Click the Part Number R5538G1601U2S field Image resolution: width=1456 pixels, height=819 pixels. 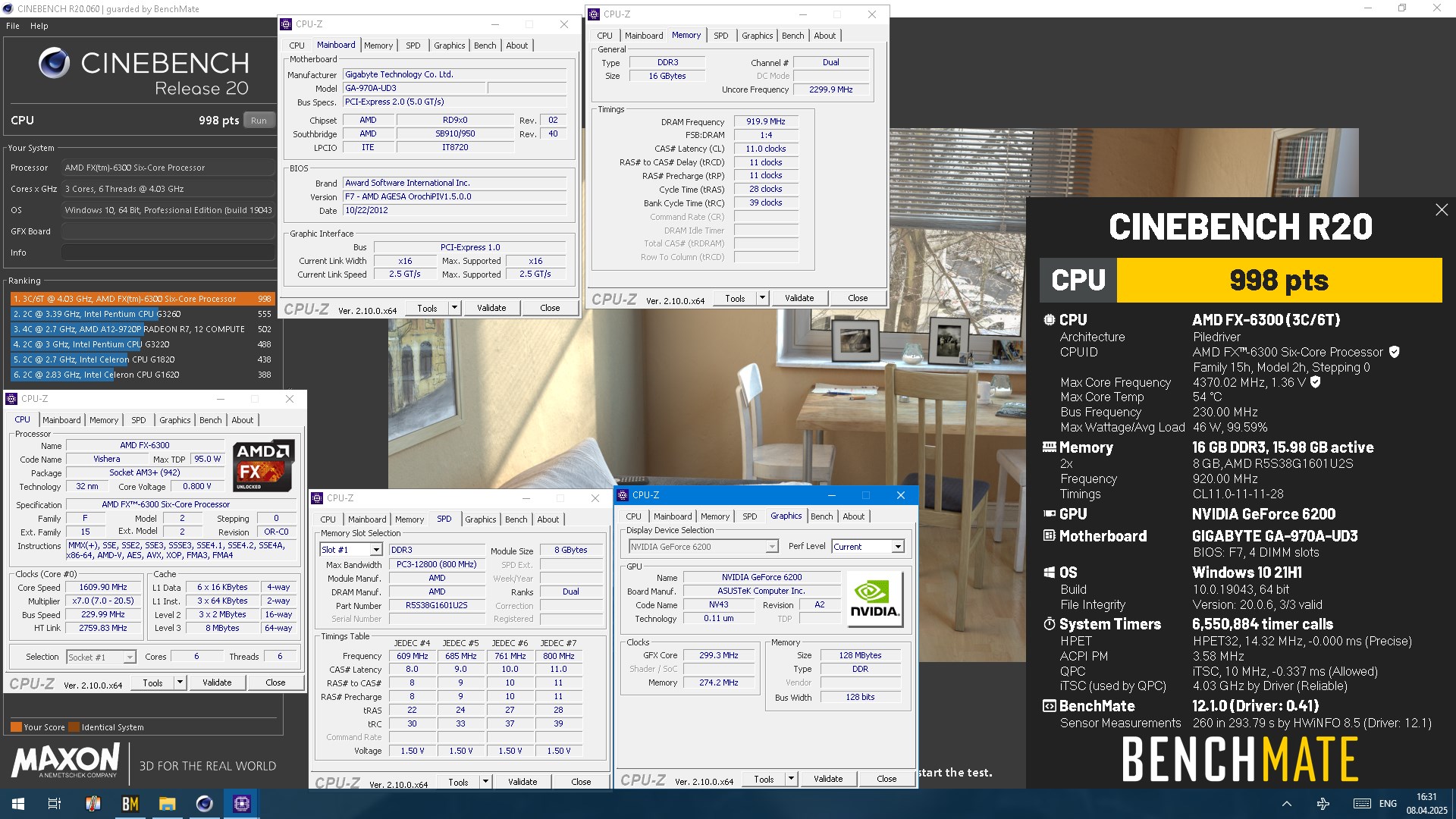(x=436, y=606)
